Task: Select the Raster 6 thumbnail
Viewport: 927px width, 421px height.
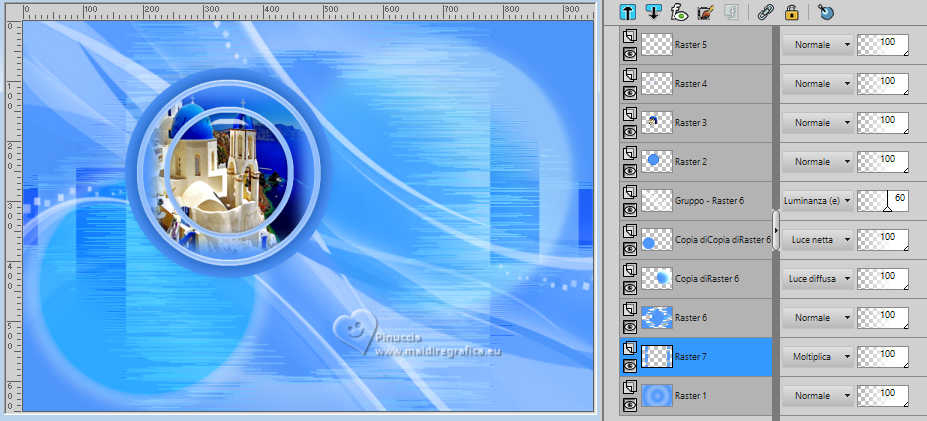Action: pyautogui.click(x=657, y=318)
